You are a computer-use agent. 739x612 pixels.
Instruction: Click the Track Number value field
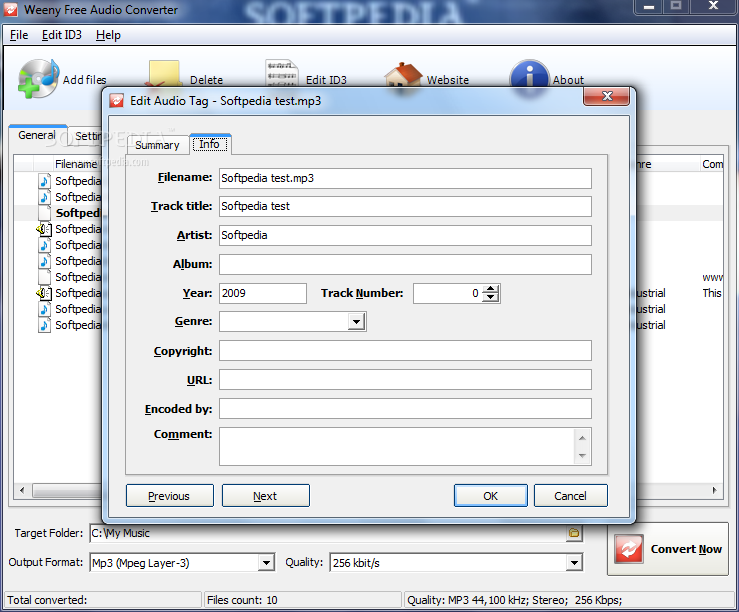pyautogui.click(x=448, y=293)
